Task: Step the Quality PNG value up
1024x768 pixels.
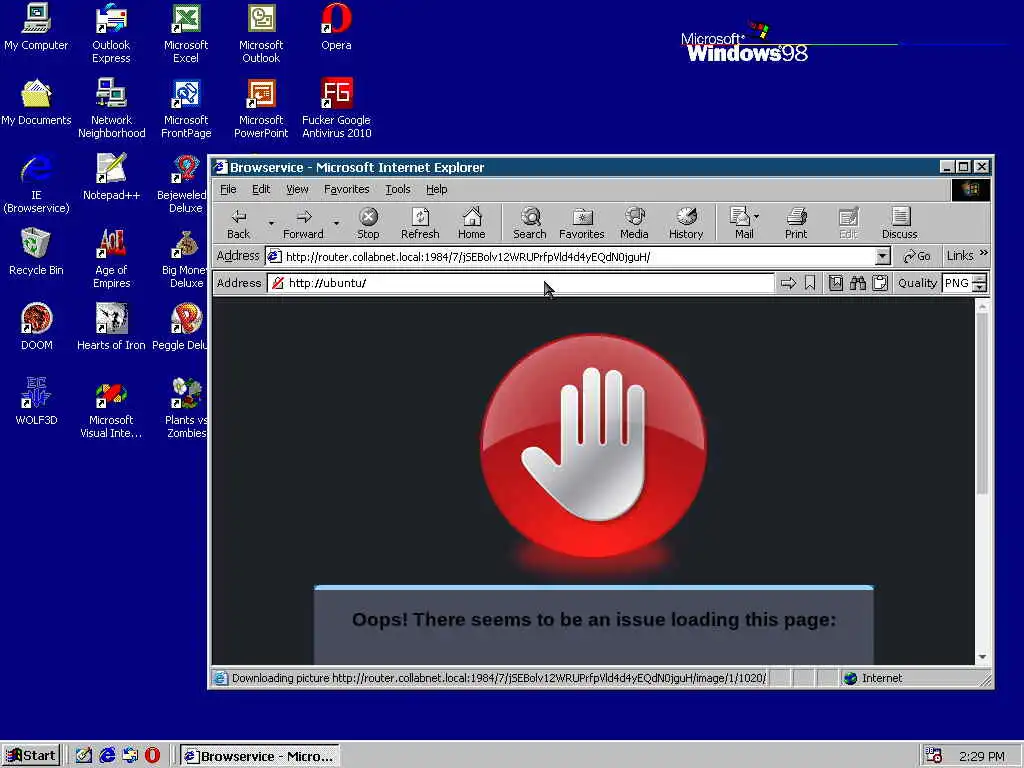Action: click(x=980, y=278)
